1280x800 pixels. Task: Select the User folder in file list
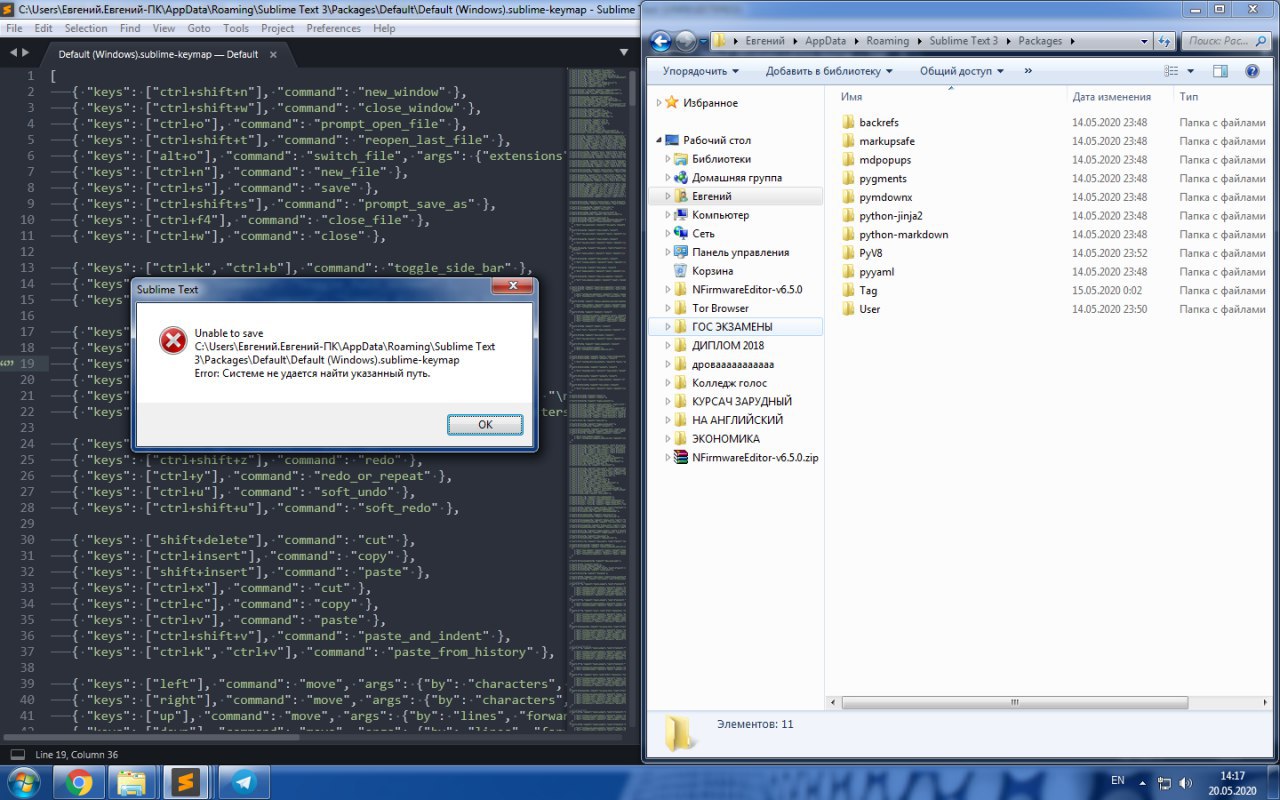(x=870, y=309)
